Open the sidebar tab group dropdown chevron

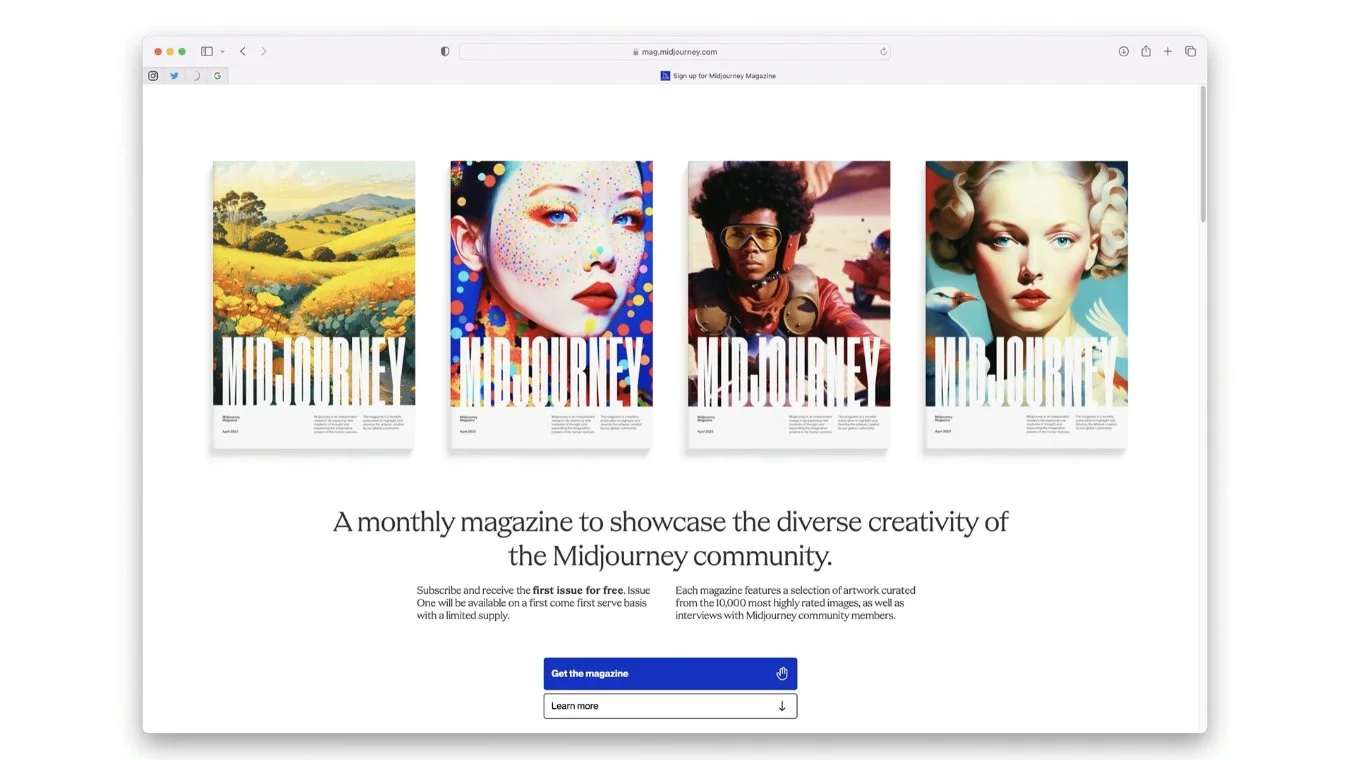222,52
